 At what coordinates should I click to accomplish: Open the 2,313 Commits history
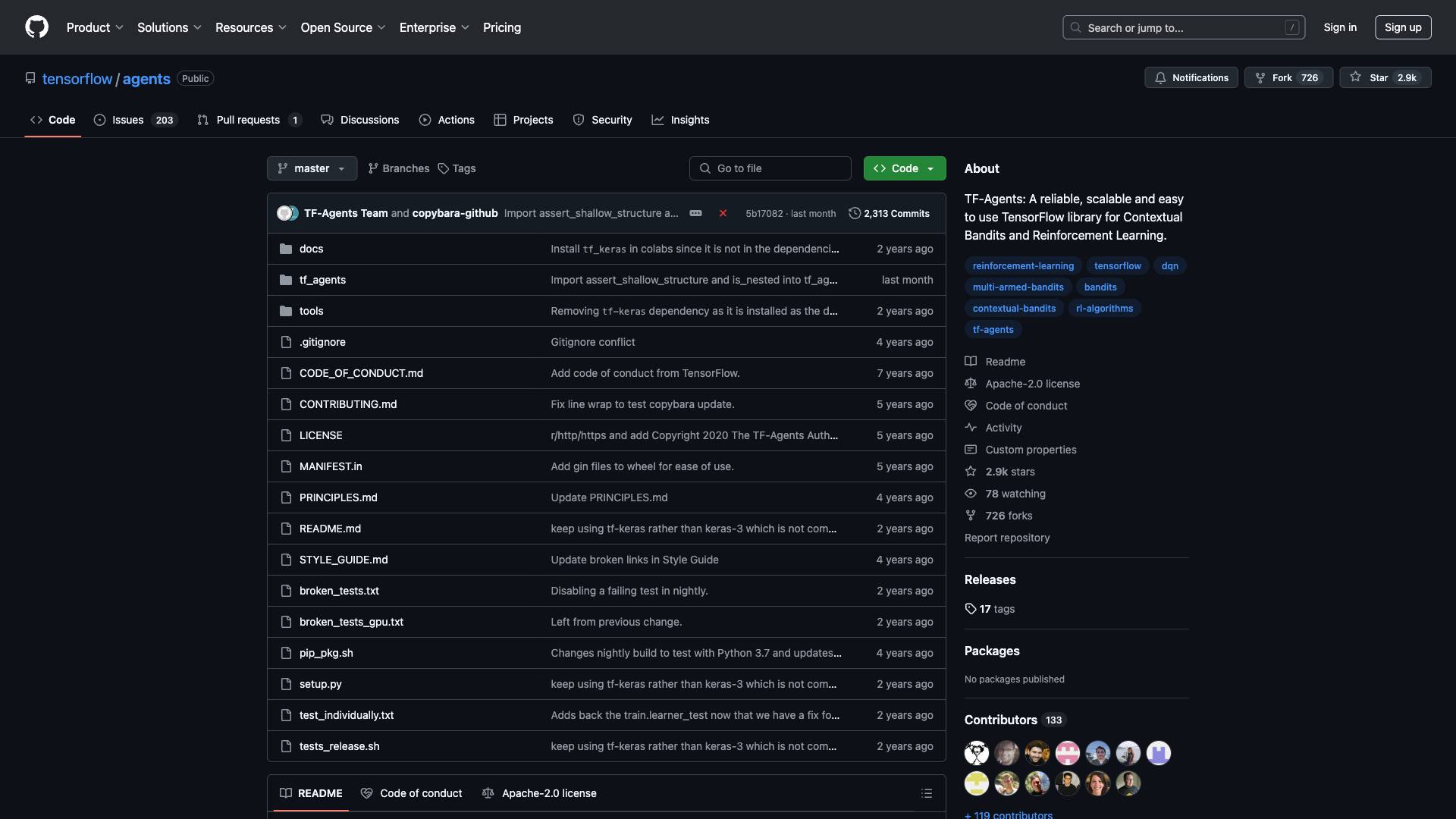(x=889, y=214)
